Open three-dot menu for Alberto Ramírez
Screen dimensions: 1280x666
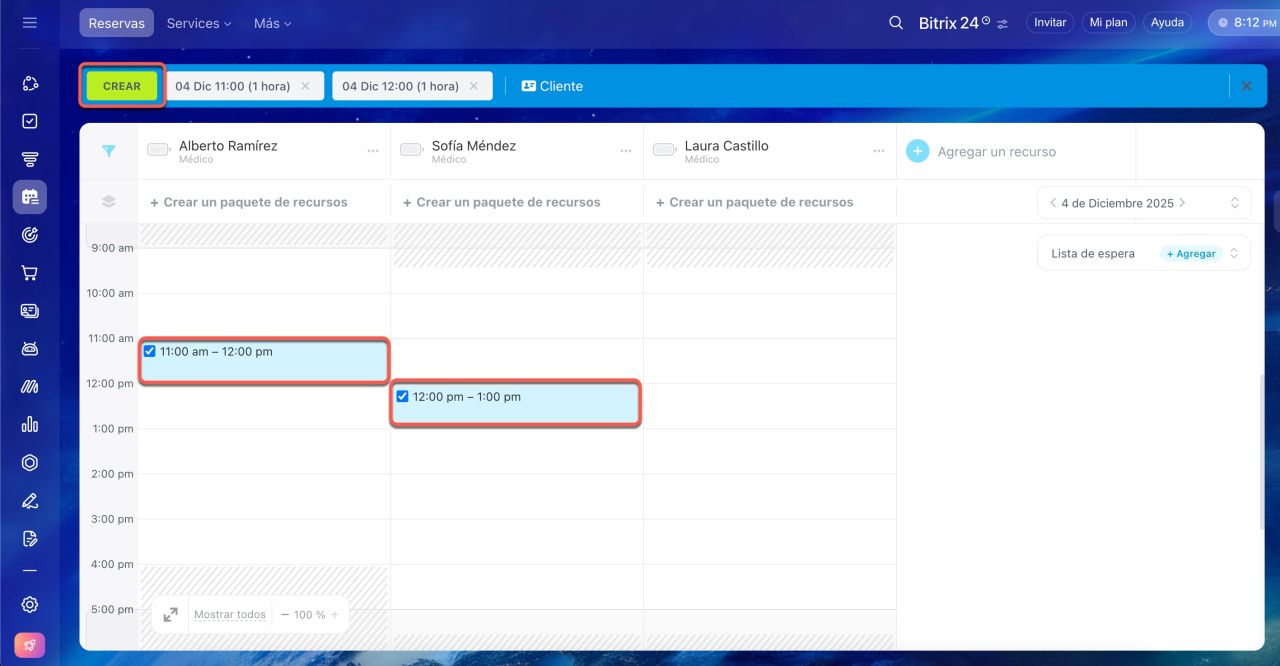pos(373,151)
